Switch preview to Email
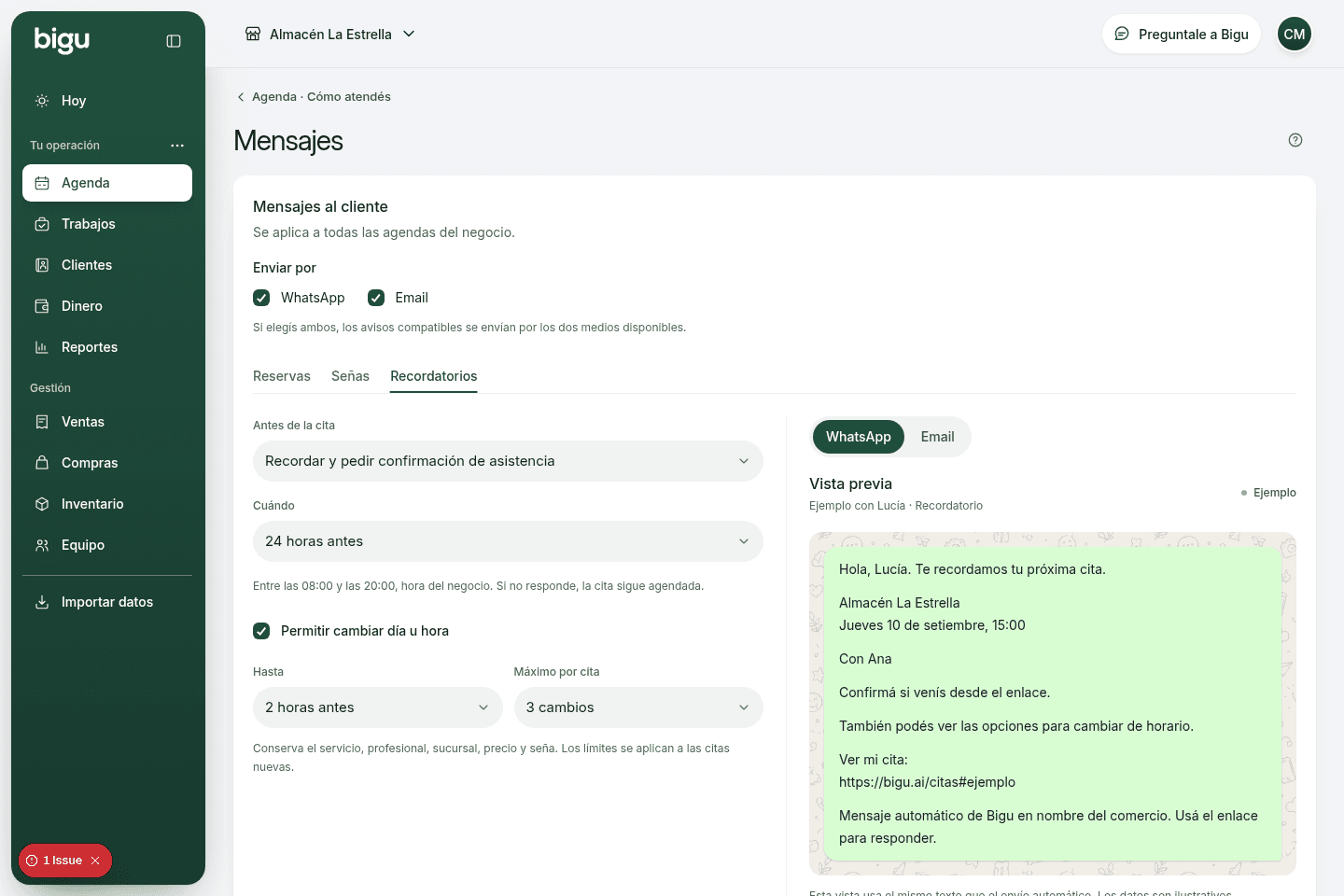 click(937, 437)
